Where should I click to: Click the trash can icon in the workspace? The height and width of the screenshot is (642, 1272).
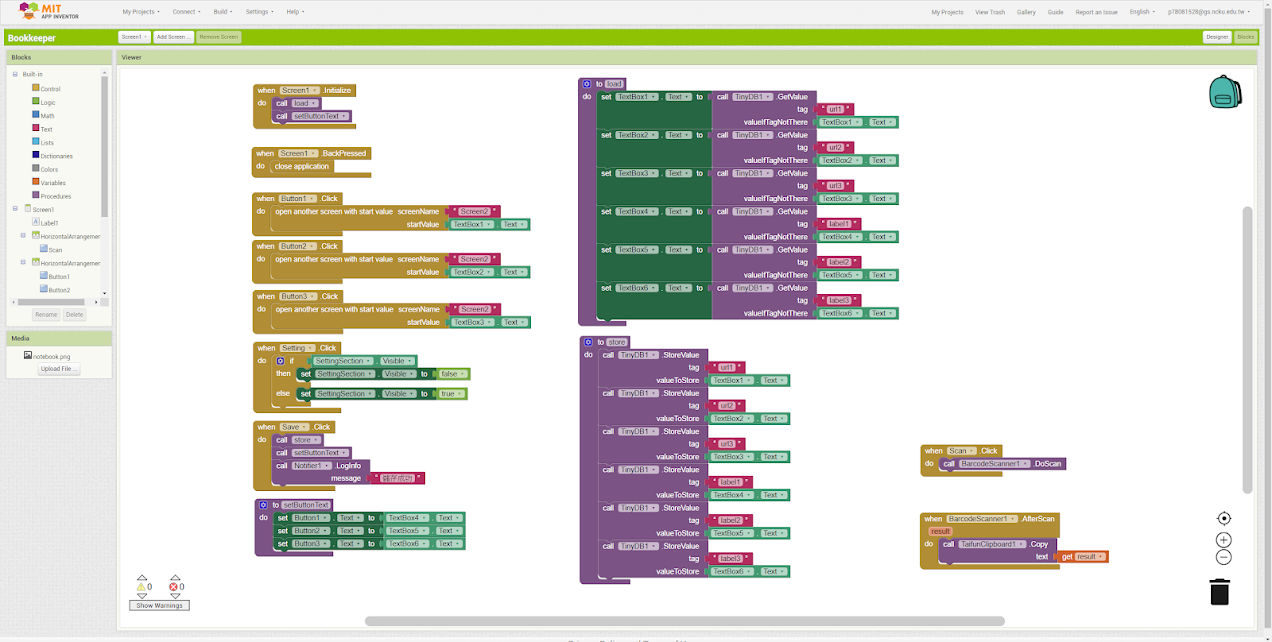[x=1220, y=591]
